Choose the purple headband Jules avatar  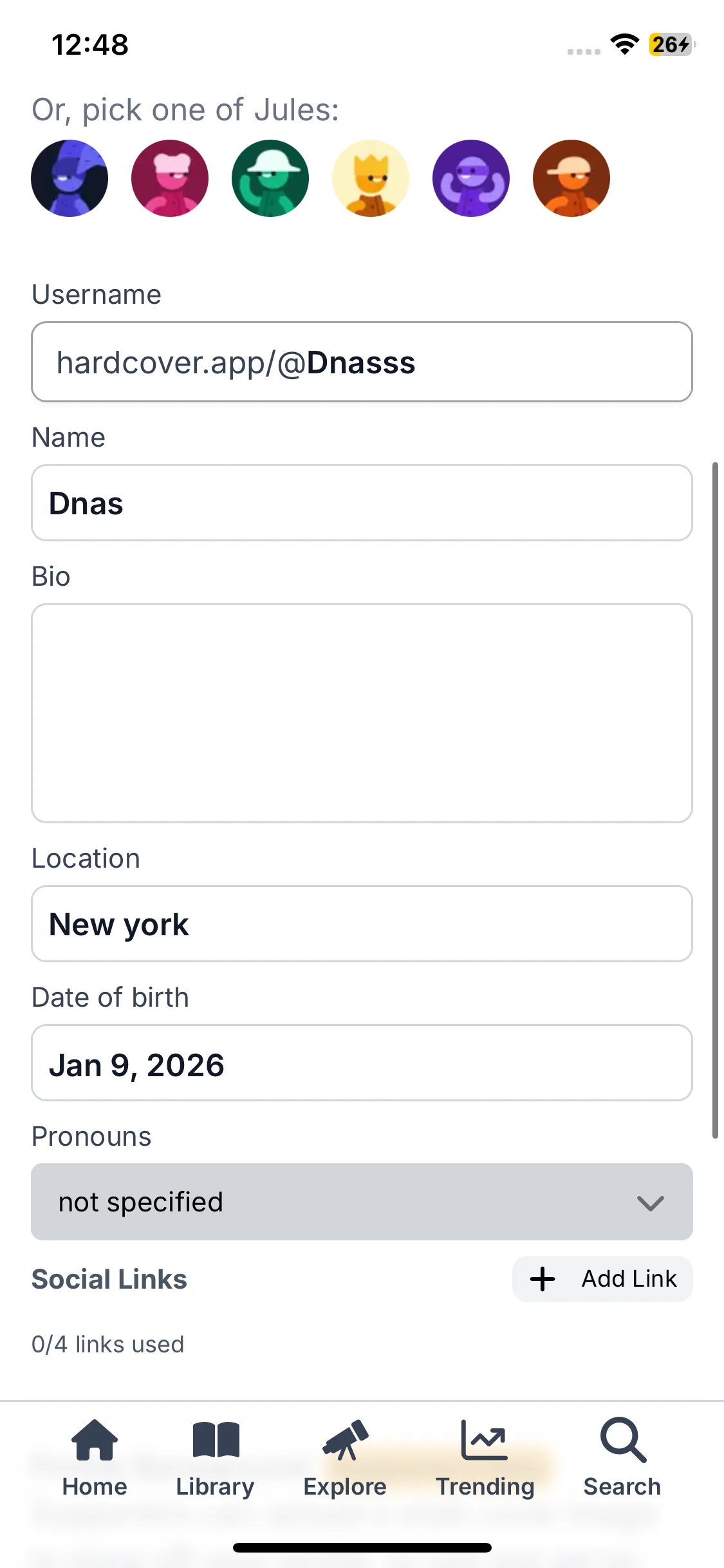point(471,178)
